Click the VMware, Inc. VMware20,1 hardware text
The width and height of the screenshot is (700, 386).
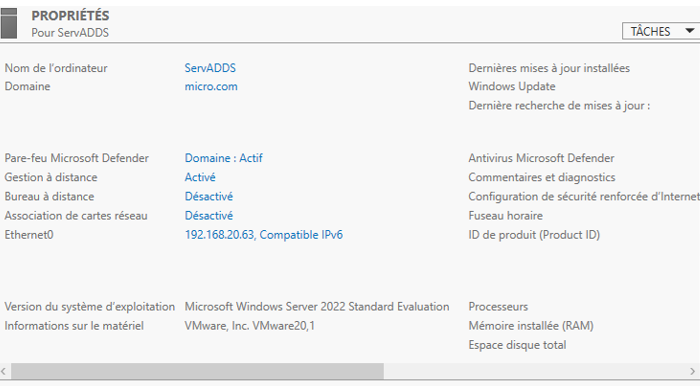point(250,326)
